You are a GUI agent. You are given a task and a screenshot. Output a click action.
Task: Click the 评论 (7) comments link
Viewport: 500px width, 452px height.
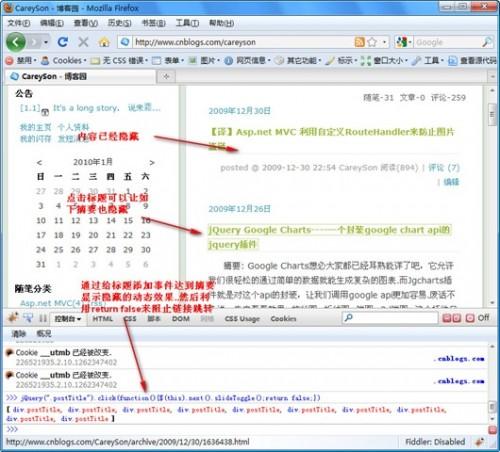444,168
